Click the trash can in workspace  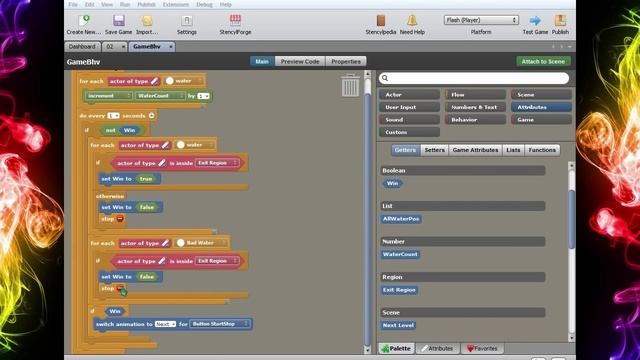(350, 85)
